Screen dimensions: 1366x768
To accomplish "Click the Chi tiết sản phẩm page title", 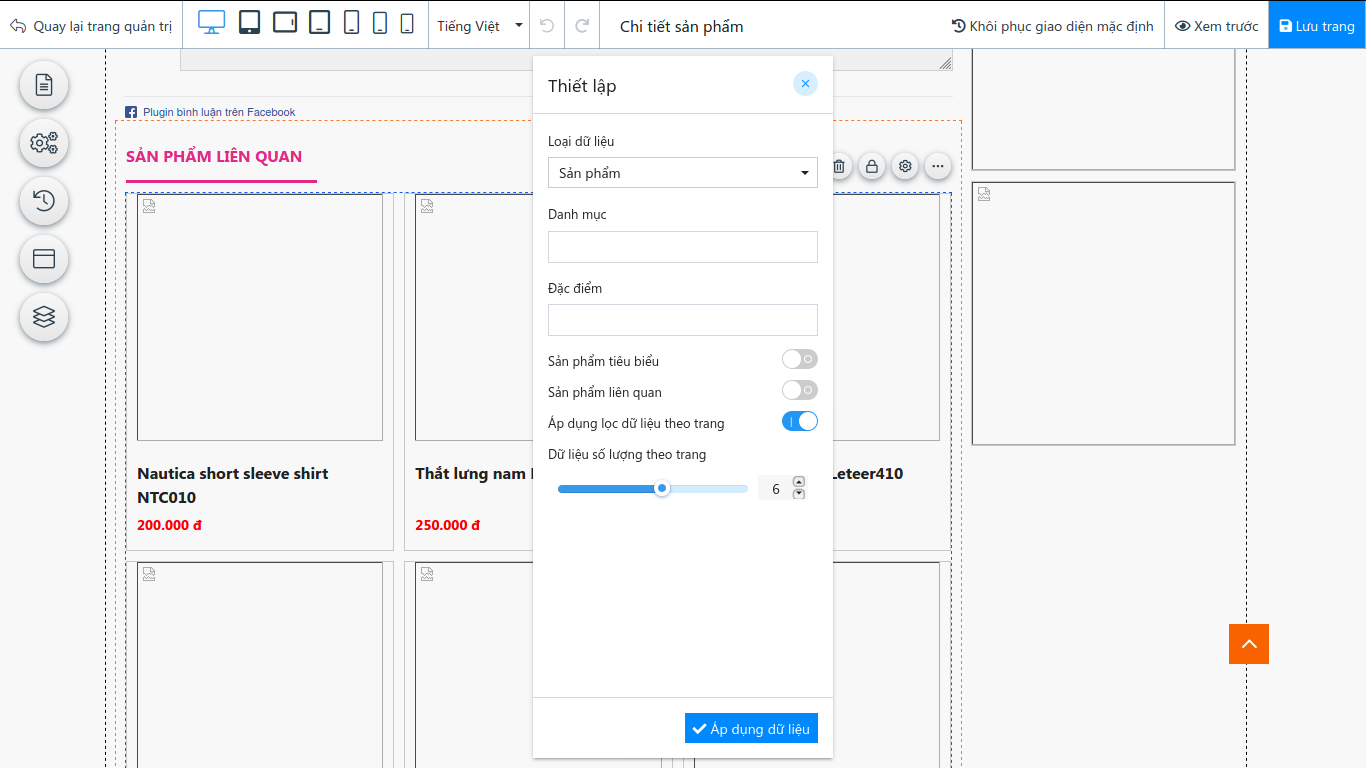I will [x=682, y=26].
